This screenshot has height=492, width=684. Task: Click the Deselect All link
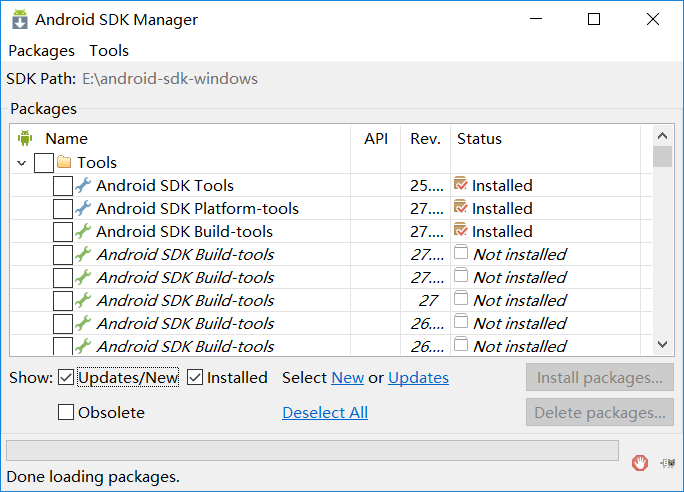click(325, 412)
